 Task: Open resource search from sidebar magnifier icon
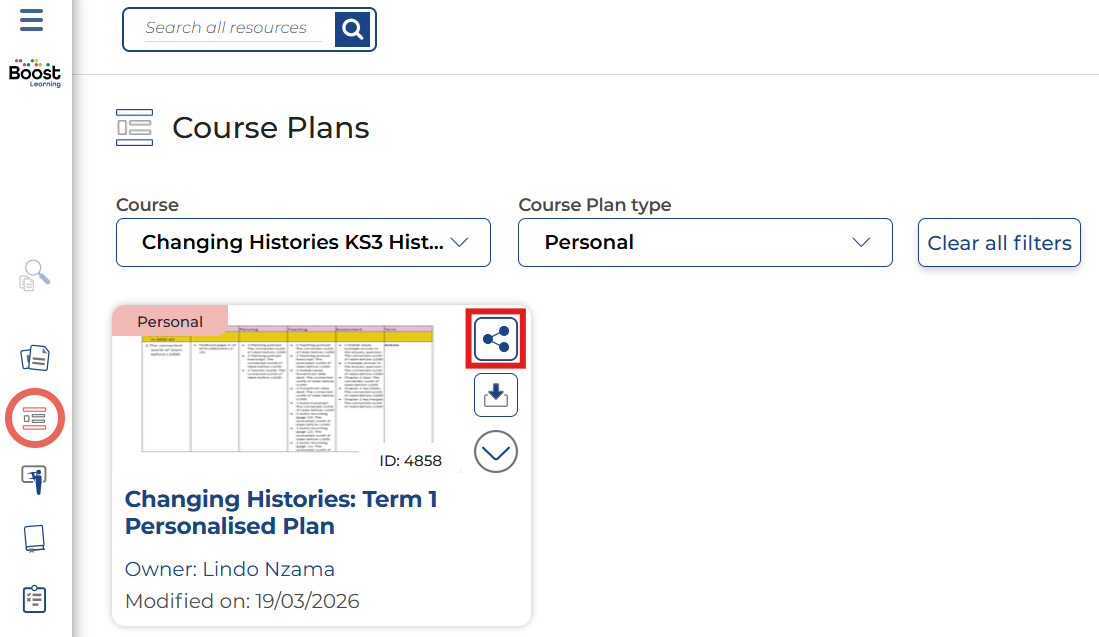[34, 274]
